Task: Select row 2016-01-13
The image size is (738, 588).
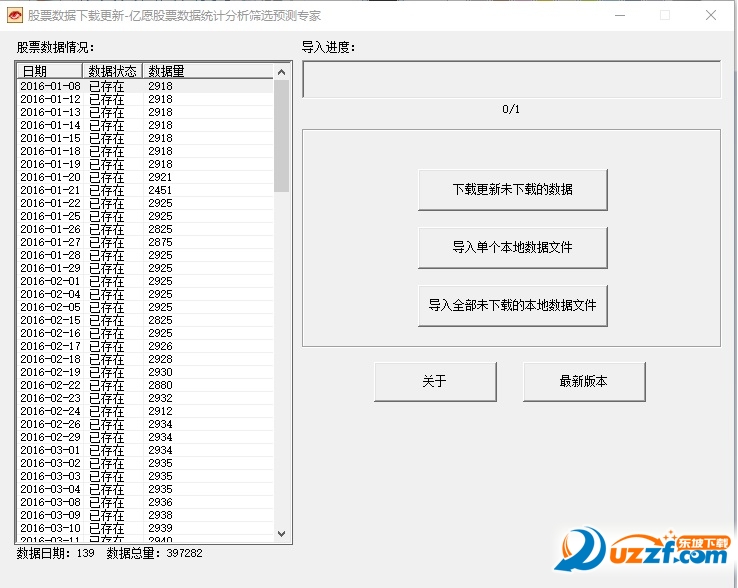Action: [x=145, y=113]
